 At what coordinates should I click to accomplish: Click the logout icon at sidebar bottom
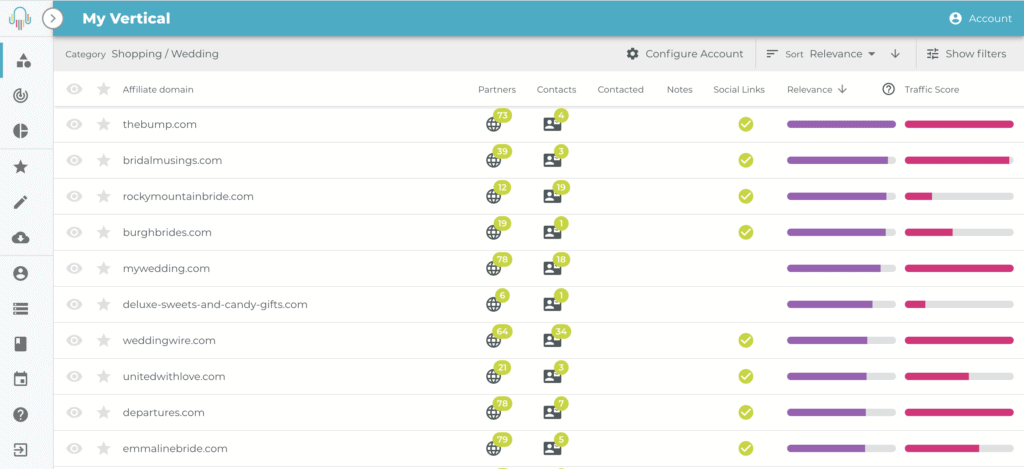coord(20,450)
